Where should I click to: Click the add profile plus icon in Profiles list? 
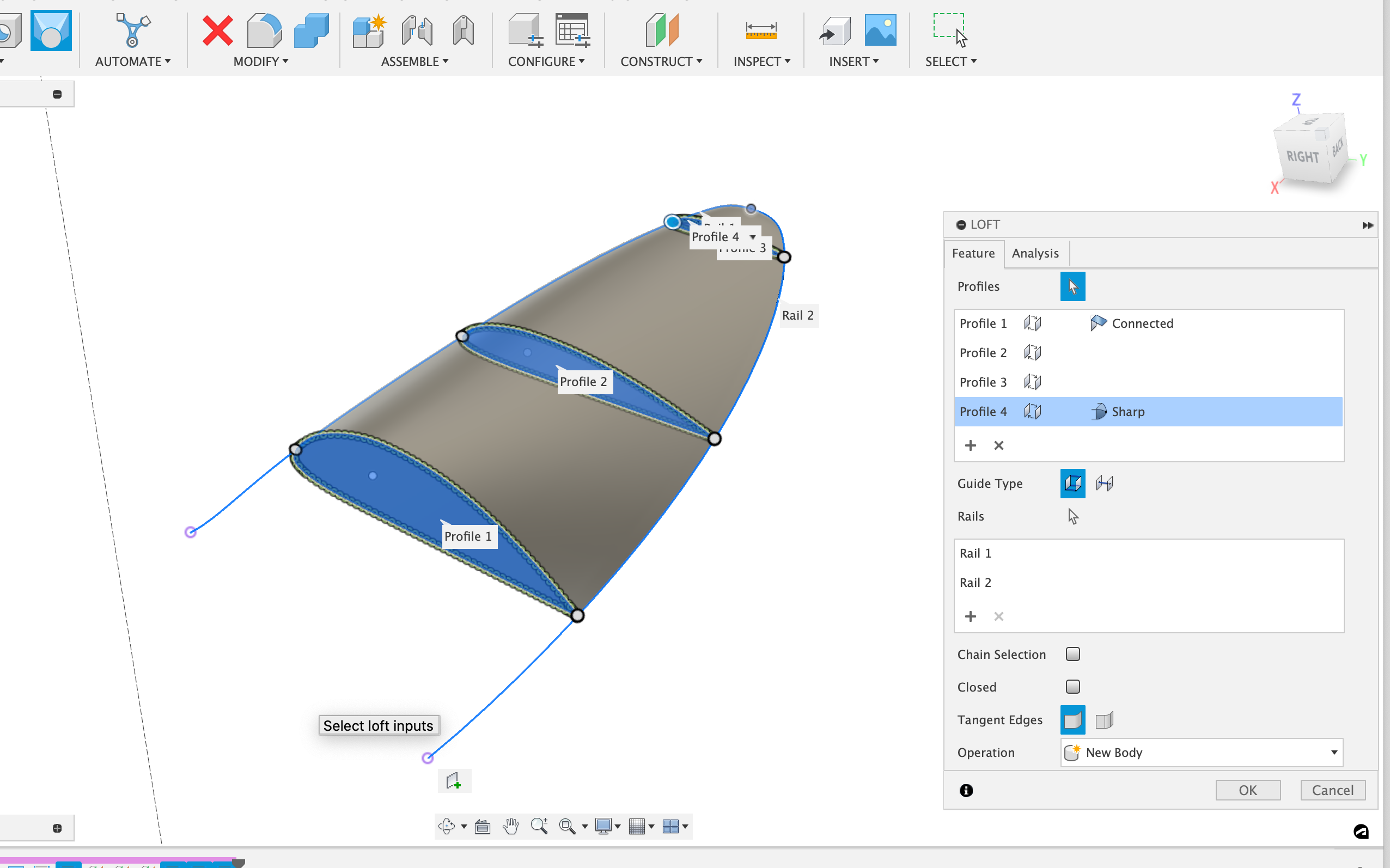point(970,445)
